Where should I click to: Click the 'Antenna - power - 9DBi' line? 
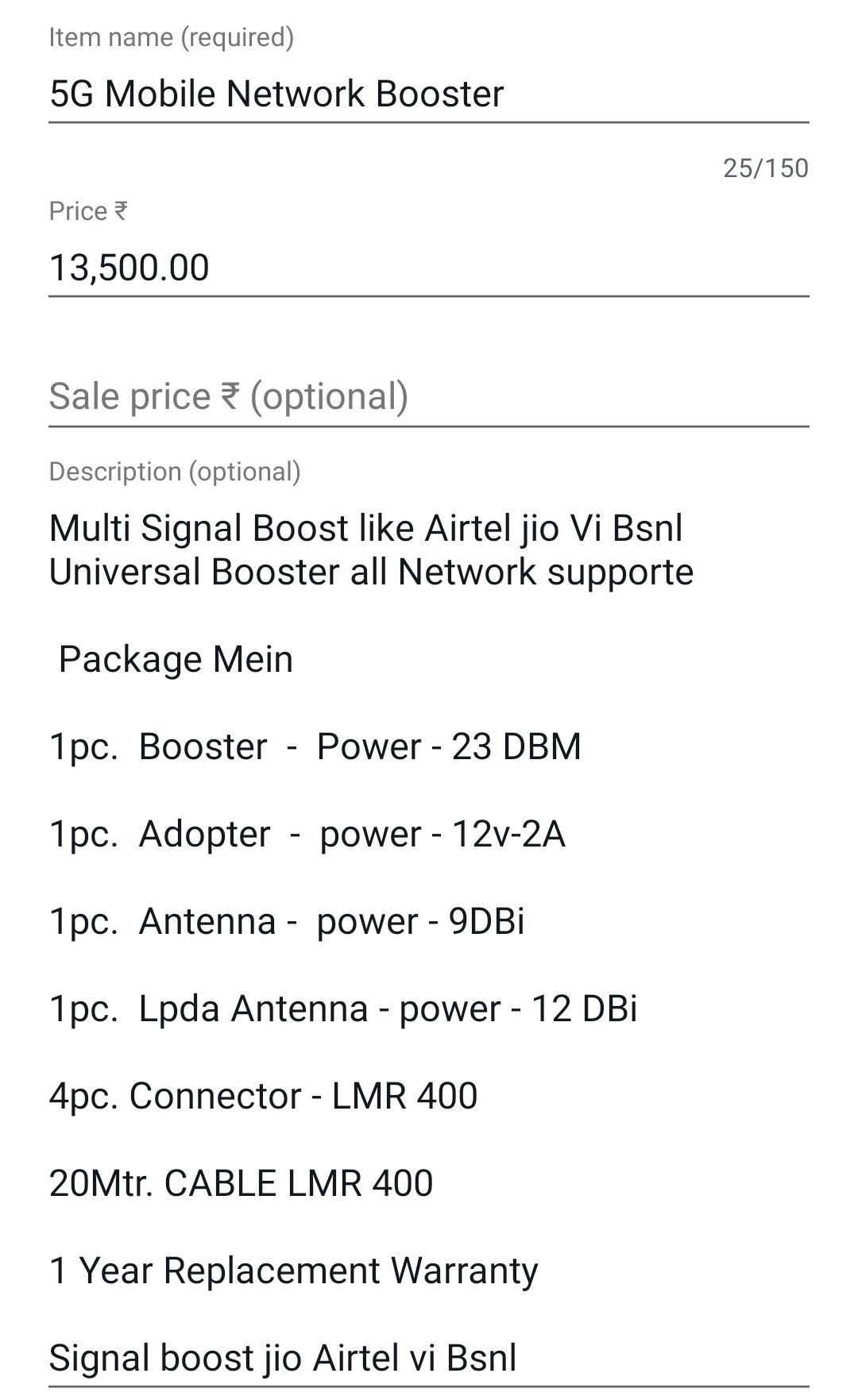[286, 922]
